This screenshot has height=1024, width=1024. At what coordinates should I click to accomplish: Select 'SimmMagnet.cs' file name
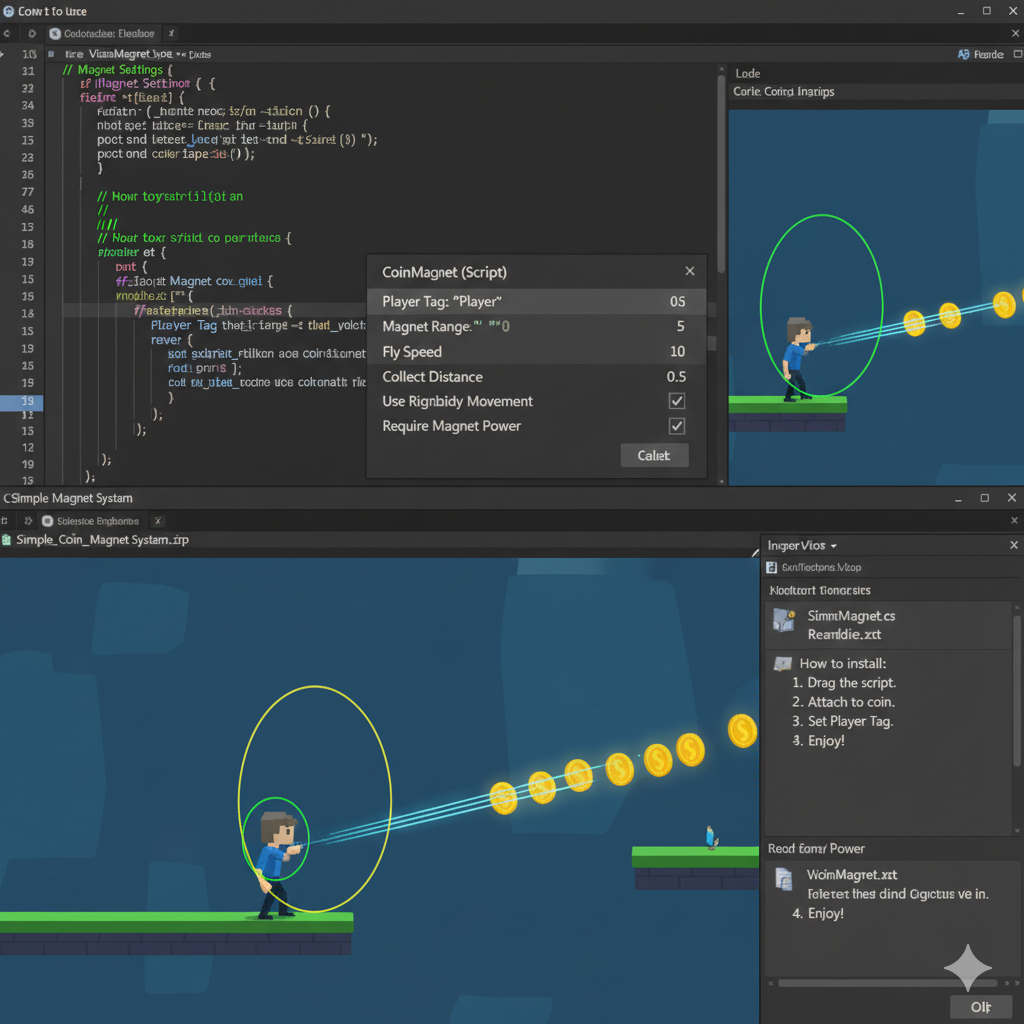pos(851,616)
